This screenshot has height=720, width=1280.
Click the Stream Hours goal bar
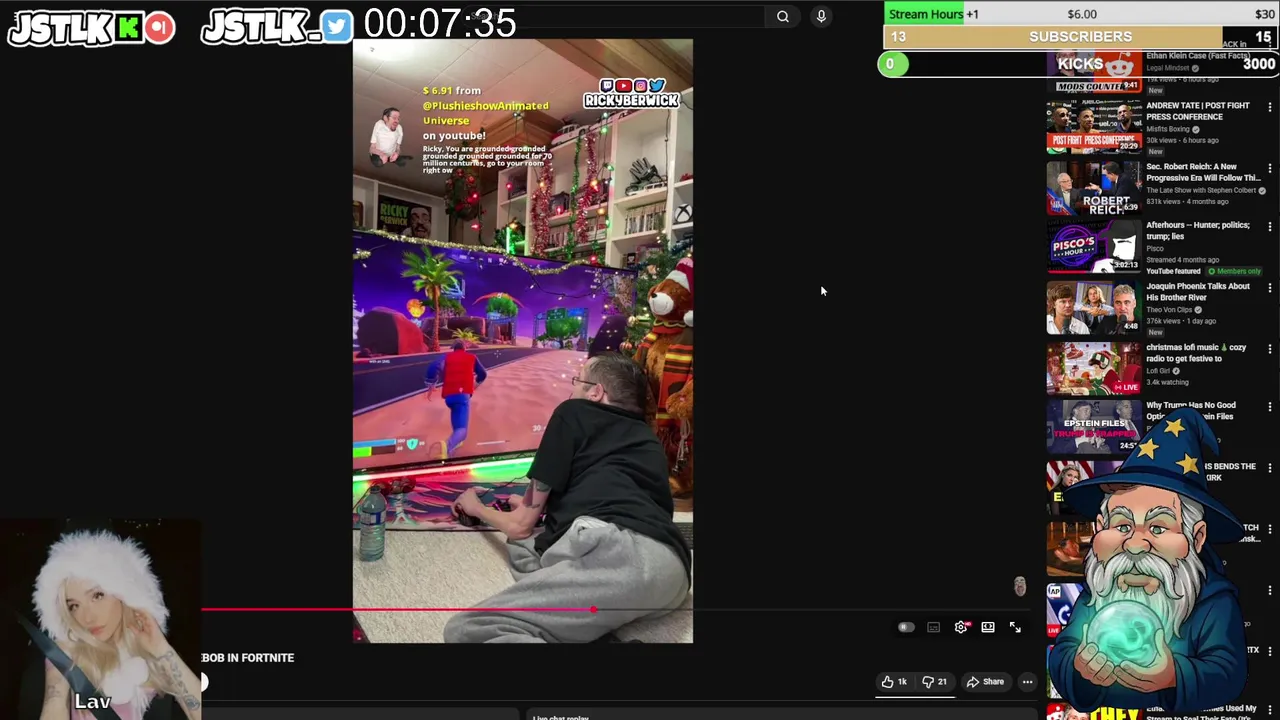click(x=1081, y=14)
